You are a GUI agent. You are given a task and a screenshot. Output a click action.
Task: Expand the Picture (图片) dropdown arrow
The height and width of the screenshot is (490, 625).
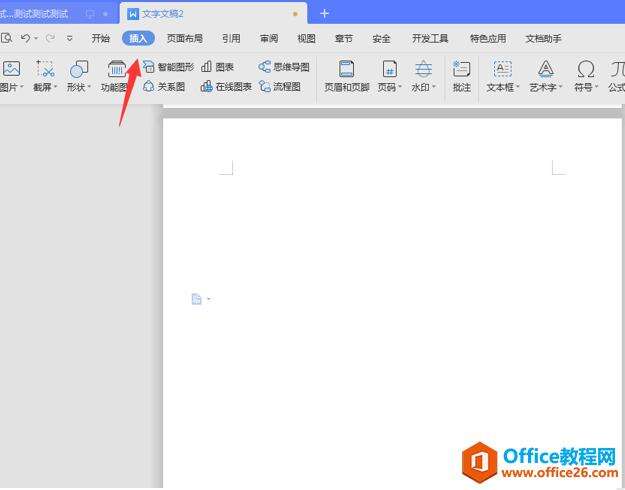(22, 87)
